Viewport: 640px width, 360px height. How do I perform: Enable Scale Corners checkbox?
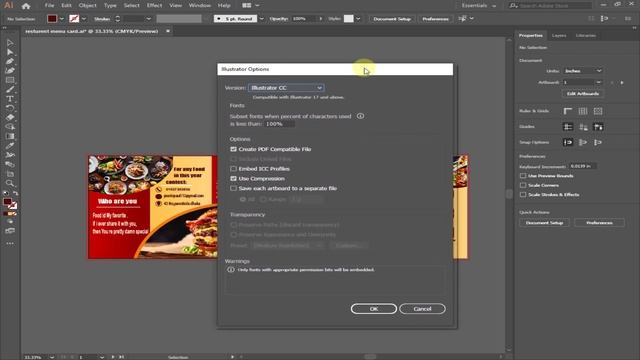tap(523, 185)
